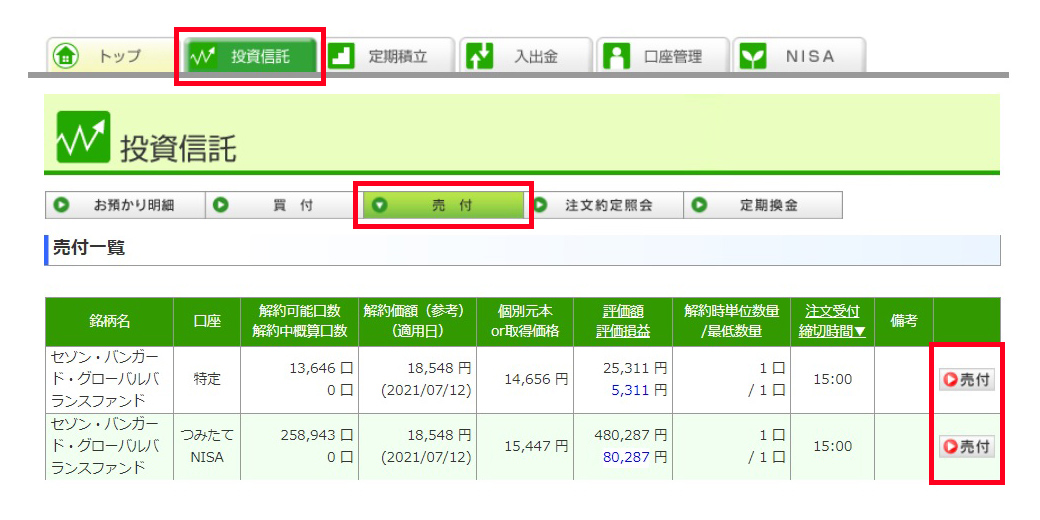Click the 銘柄名 column header

pyautogui.click(x=109, y=322)
